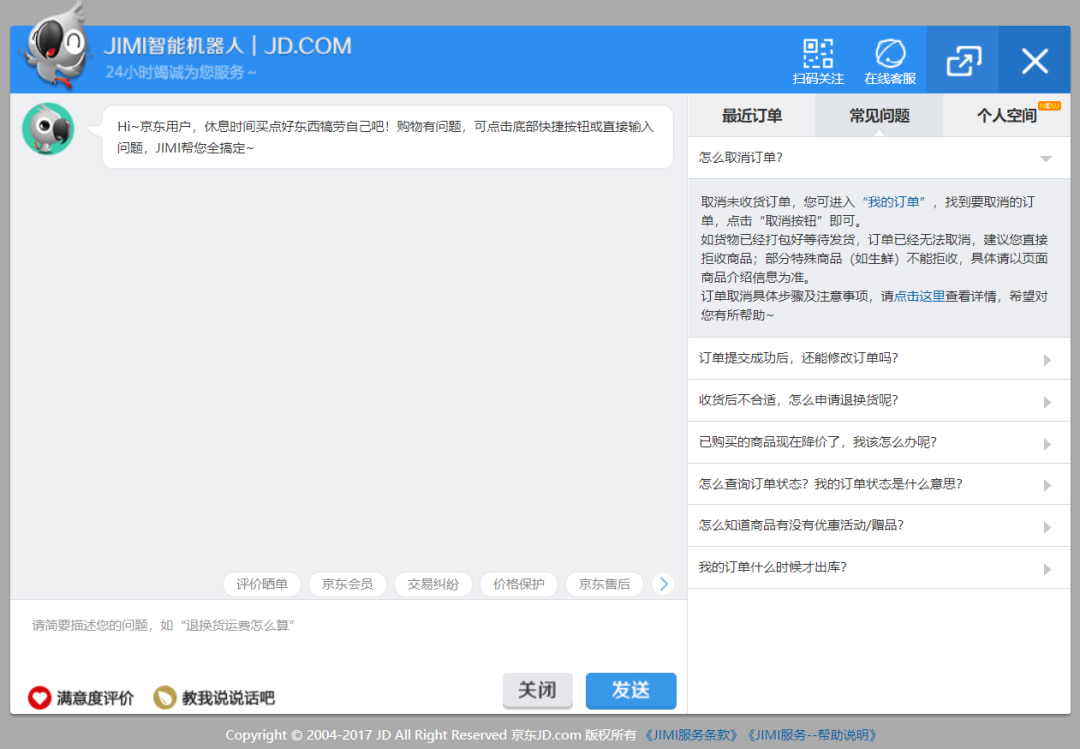Close the JIMI chat window with X
The height and width of the screenshot is (749, 1080).
point(1035,61)
